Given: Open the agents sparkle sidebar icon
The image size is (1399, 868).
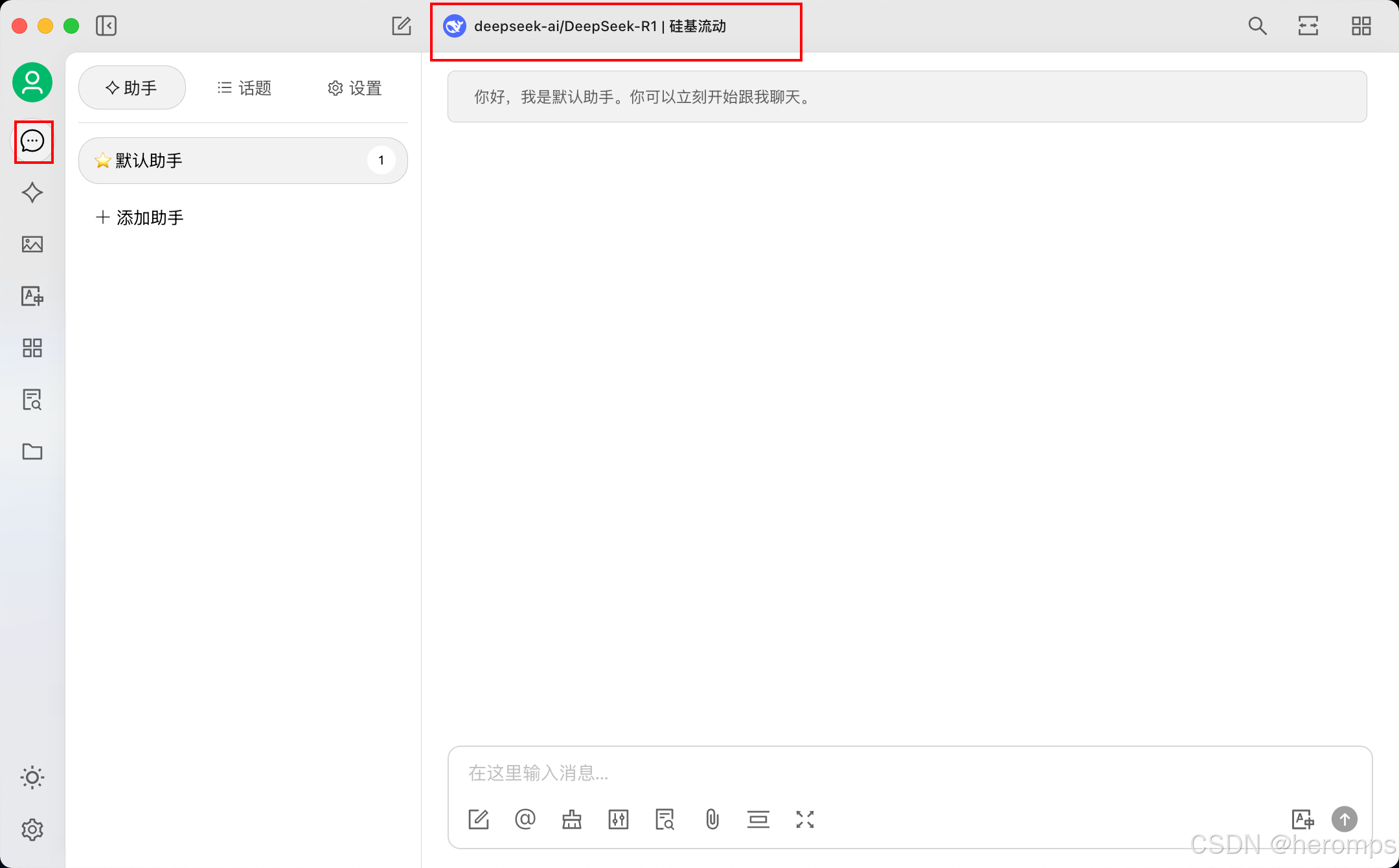Looking at the screenshot, I should [x=32, y=192].
